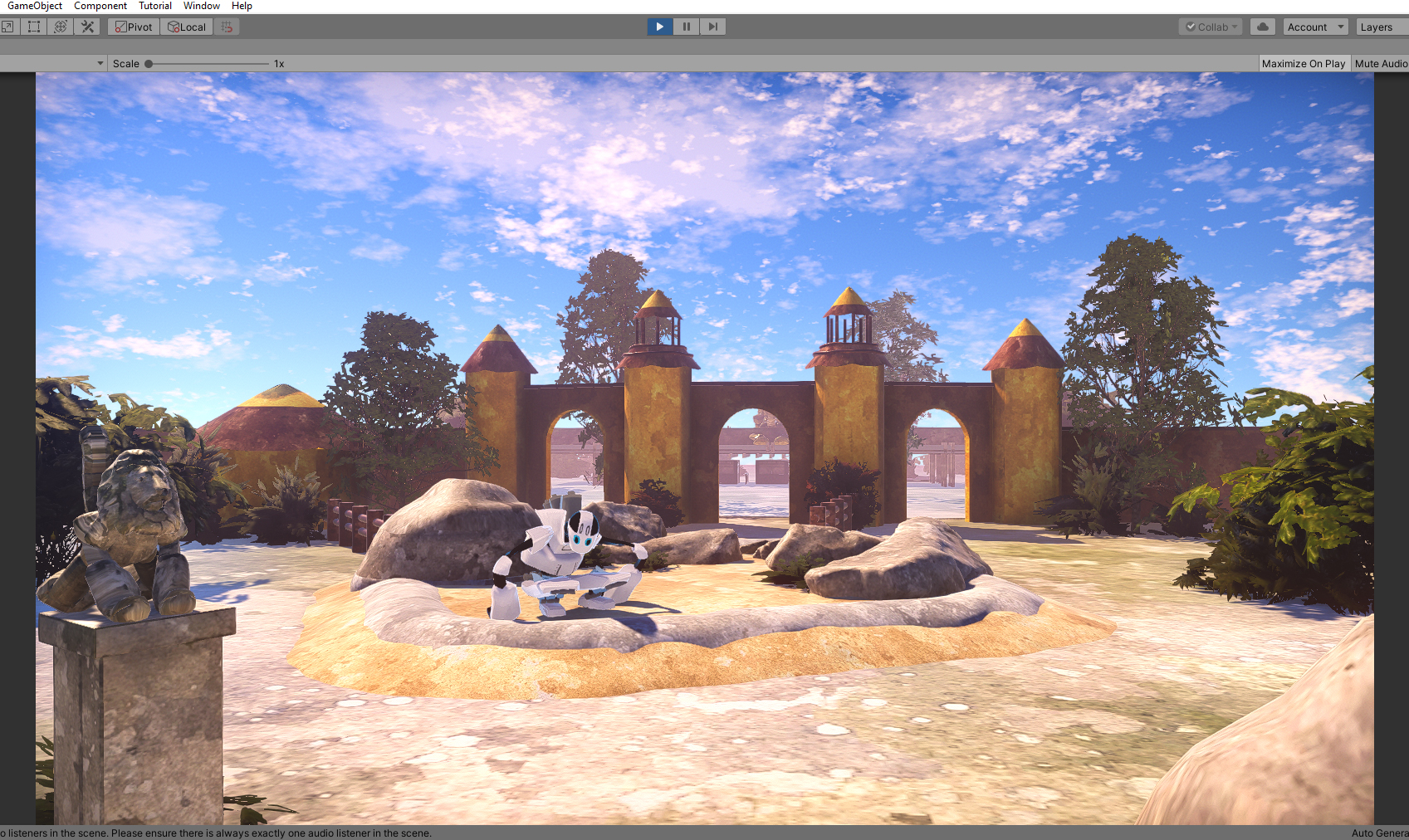Click the audio listener warning message
This screenshot has width=1409, height=840.
216,833
